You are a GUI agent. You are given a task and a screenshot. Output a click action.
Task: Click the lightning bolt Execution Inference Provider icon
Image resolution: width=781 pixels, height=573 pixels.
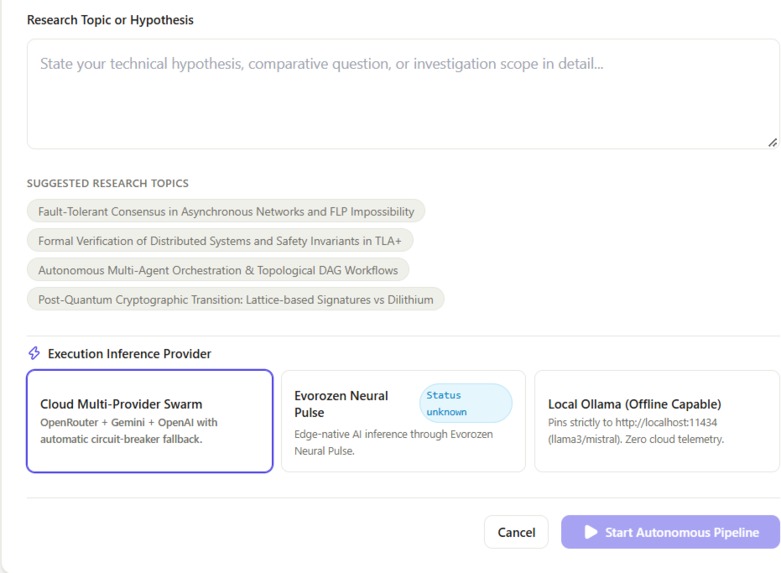34,353
